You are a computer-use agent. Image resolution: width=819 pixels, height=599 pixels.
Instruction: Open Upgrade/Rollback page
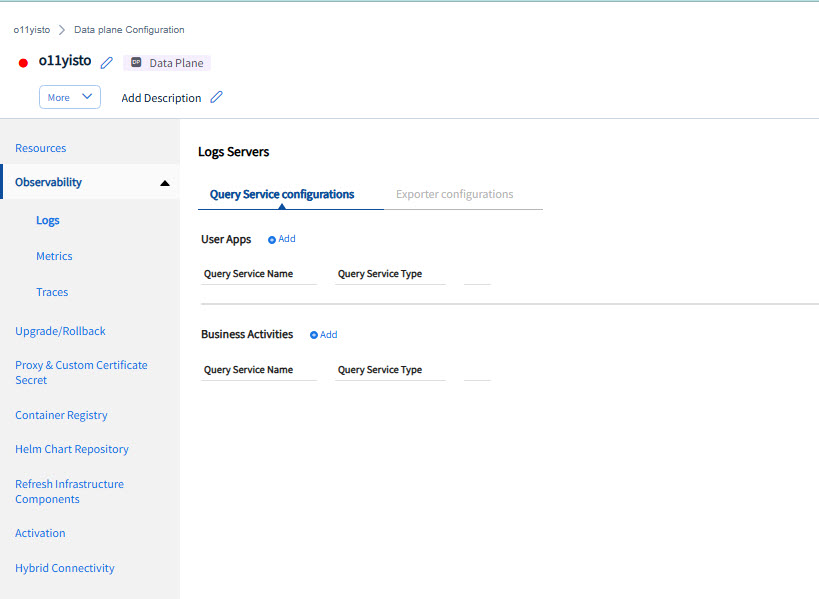[x=60, y=331]
